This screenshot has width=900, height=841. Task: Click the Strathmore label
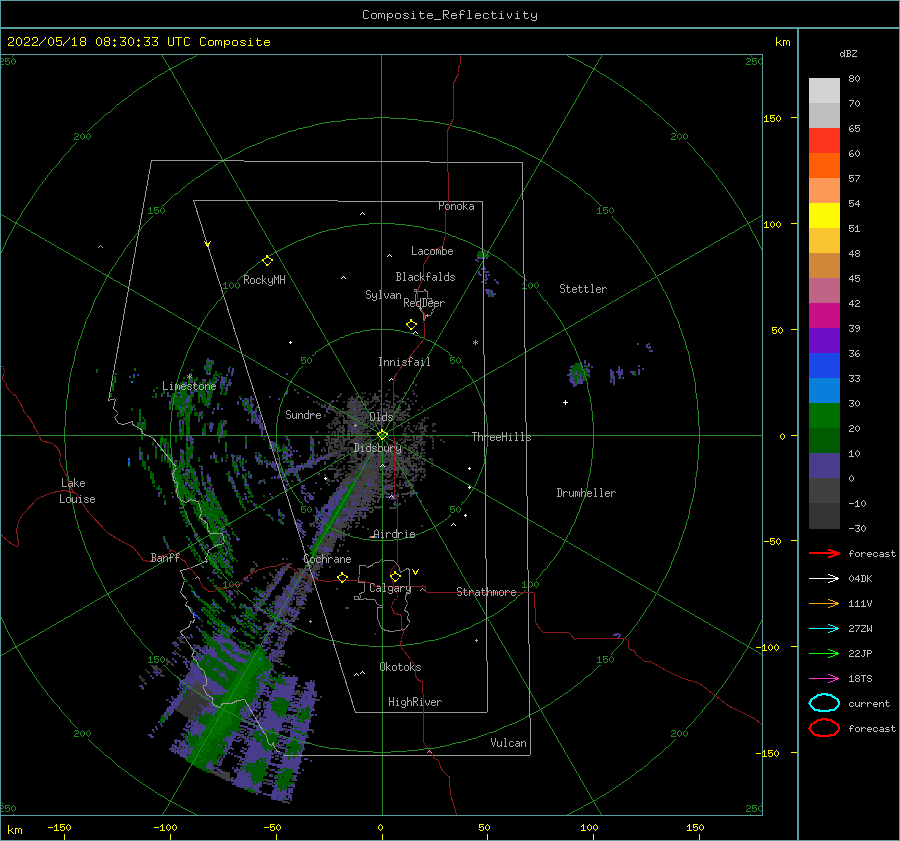[x=486, y=592]
